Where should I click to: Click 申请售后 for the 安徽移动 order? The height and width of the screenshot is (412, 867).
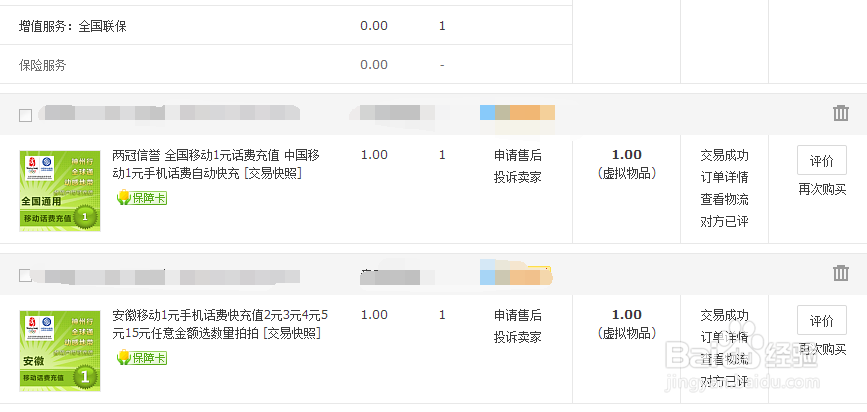[x=518, y=315]
